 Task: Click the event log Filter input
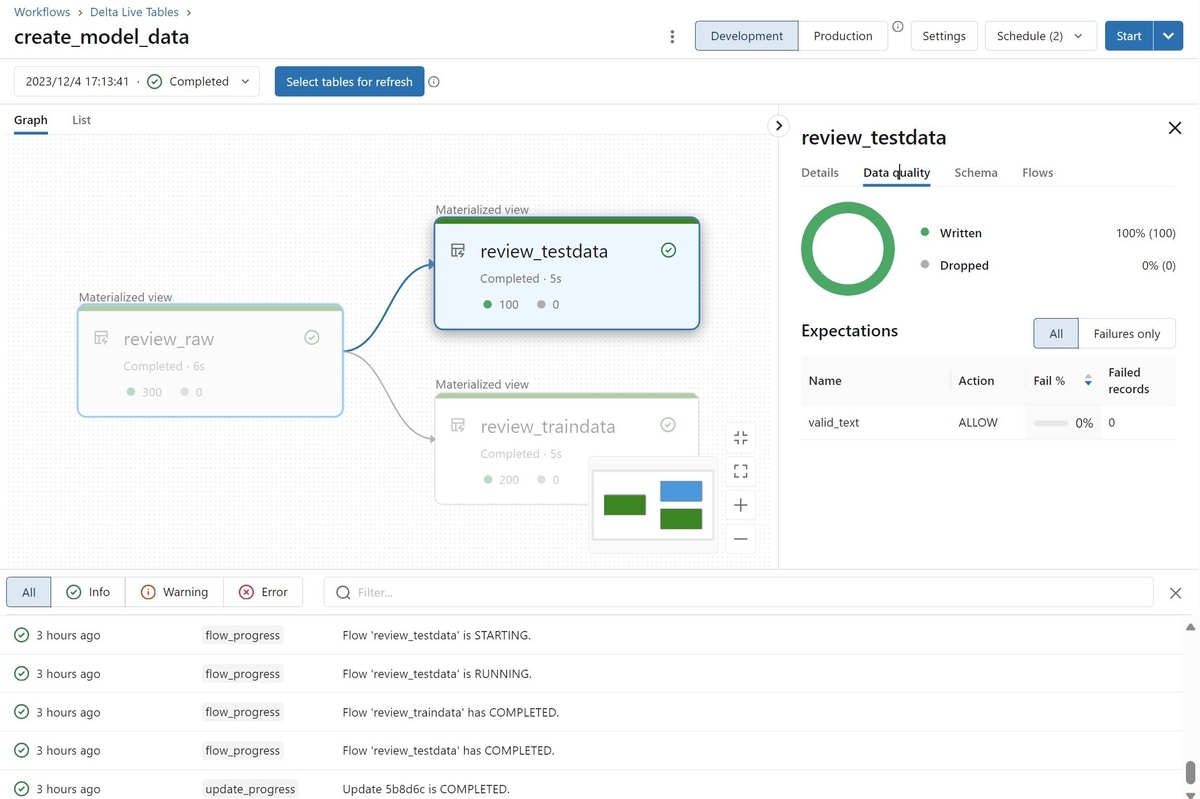(738, 592)
